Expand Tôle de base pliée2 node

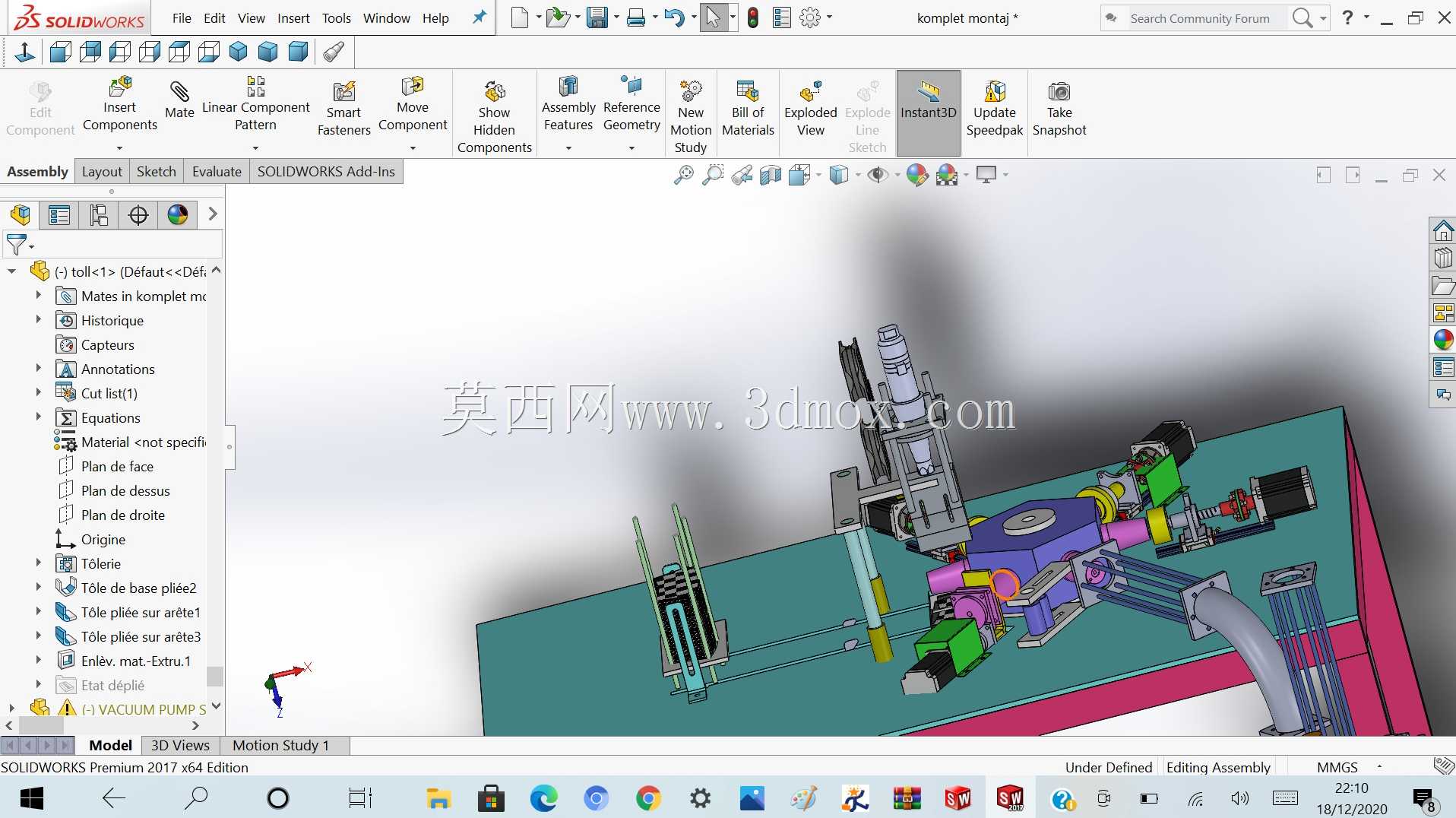click(x=38, y=588)
